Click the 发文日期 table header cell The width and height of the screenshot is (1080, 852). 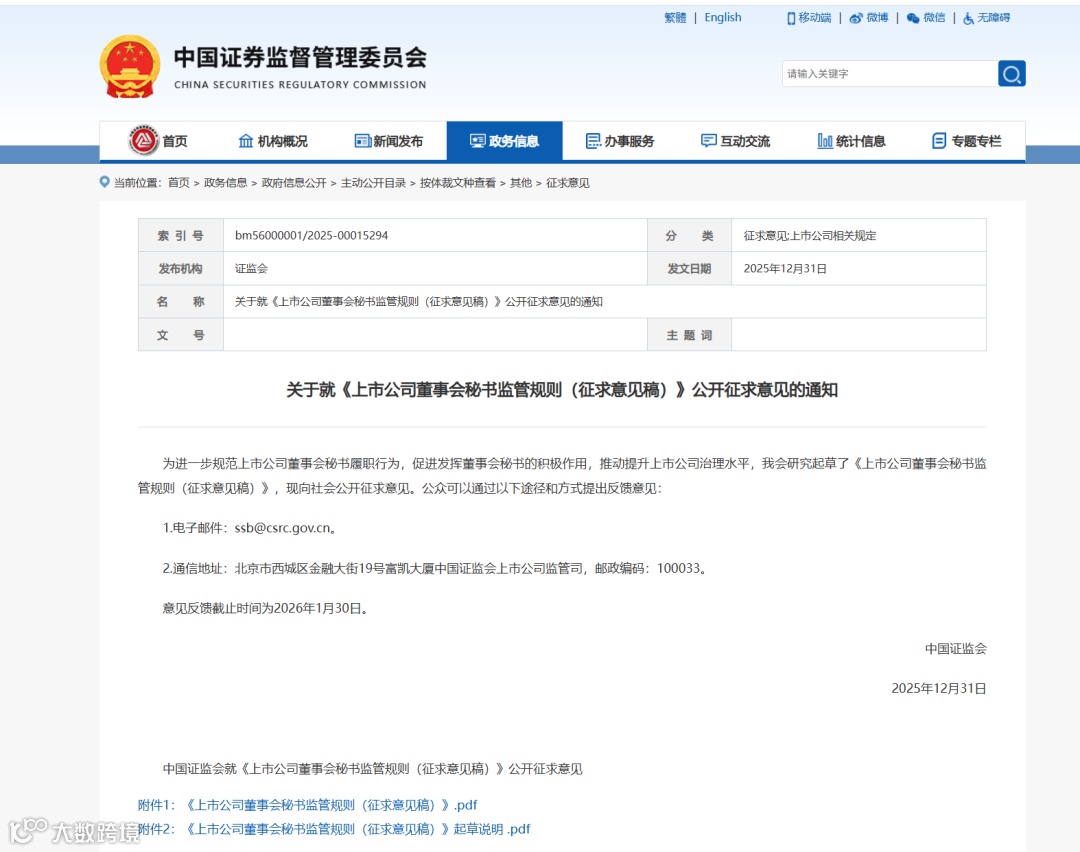click(689, 269)
